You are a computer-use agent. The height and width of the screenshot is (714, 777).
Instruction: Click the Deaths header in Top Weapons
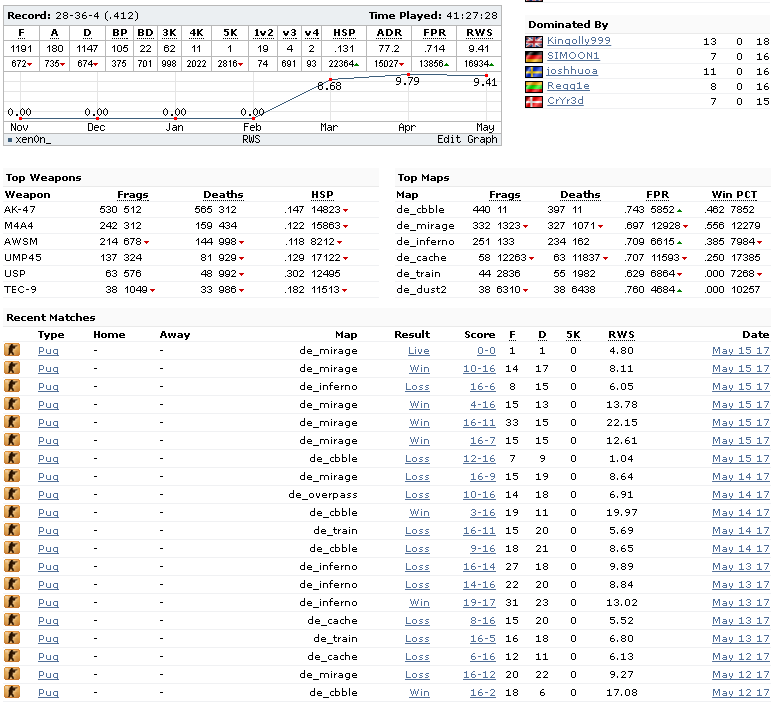click(x=223, y=195)
